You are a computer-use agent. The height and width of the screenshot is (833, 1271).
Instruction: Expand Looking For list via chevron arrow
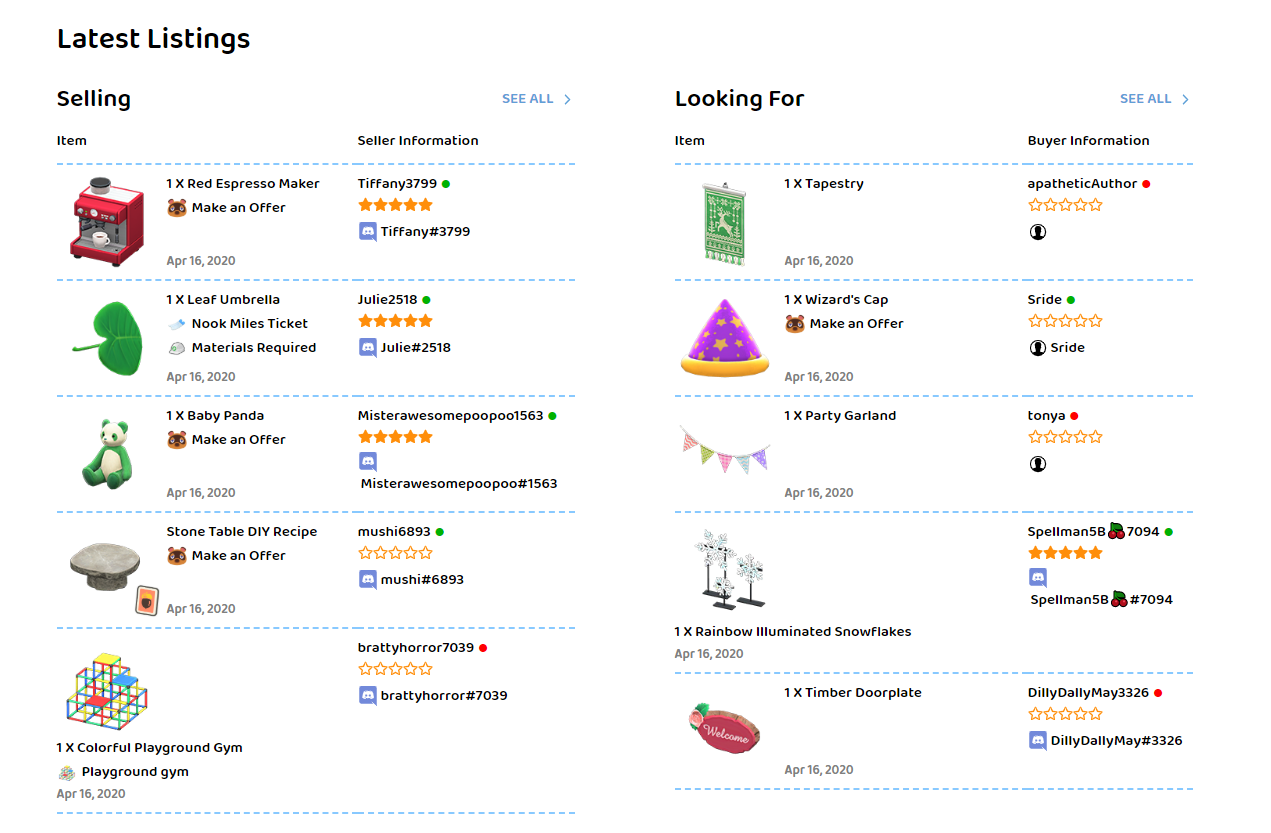1186,99
